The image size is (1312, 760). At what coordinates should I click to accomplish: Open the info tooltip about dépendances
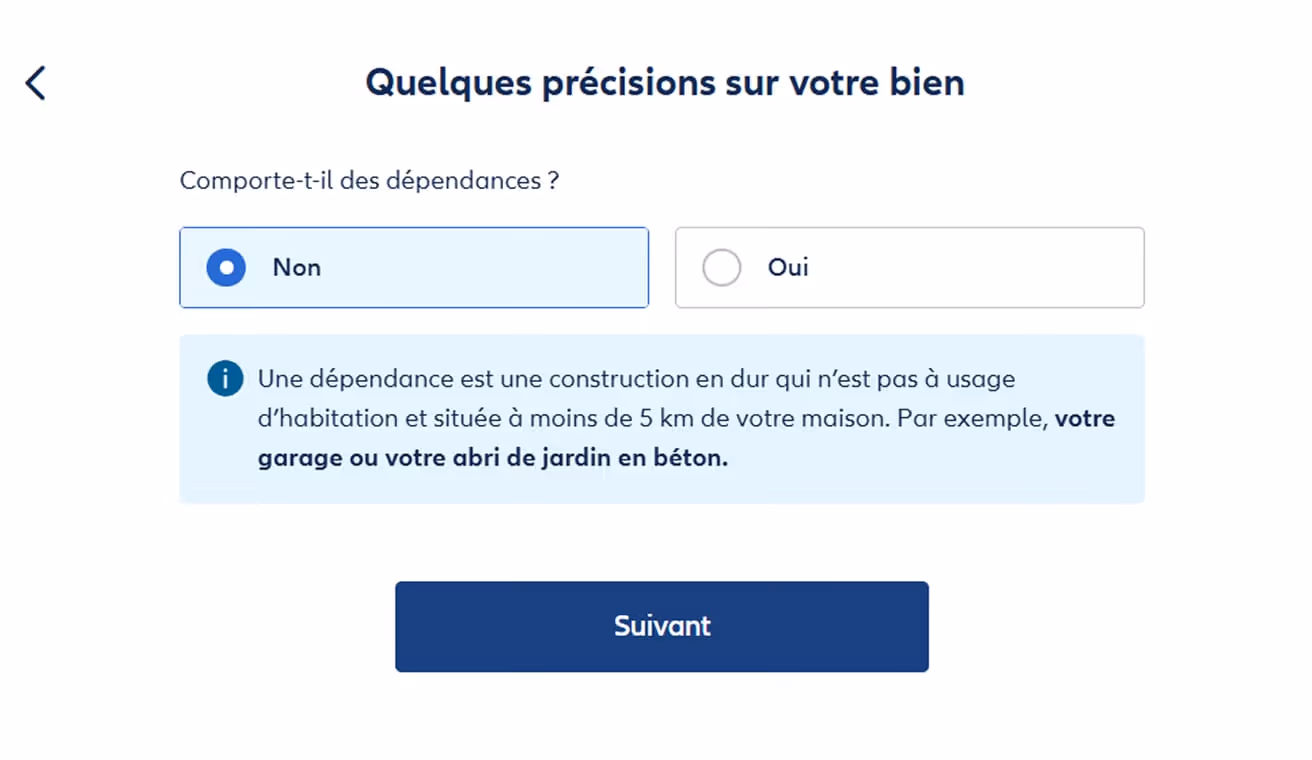[224, 379]
